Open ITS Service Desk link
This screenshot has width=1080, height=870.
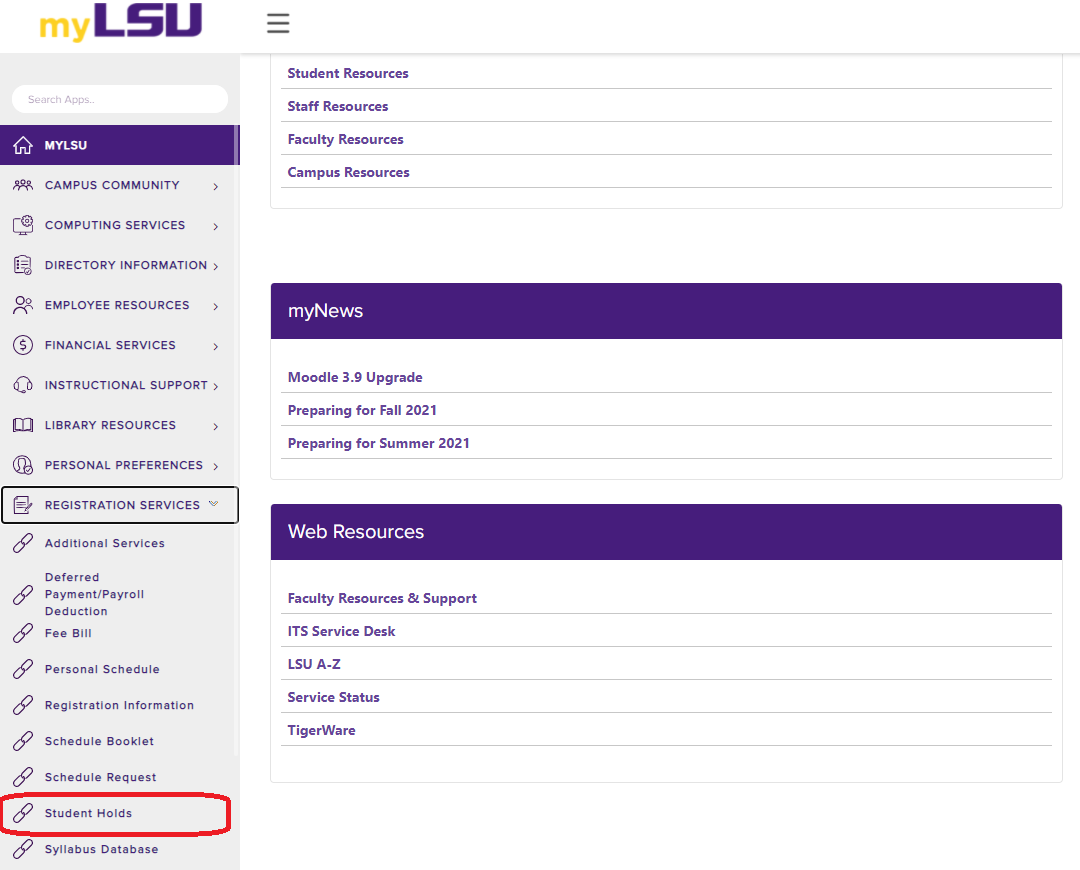click(x=341, y=632)
